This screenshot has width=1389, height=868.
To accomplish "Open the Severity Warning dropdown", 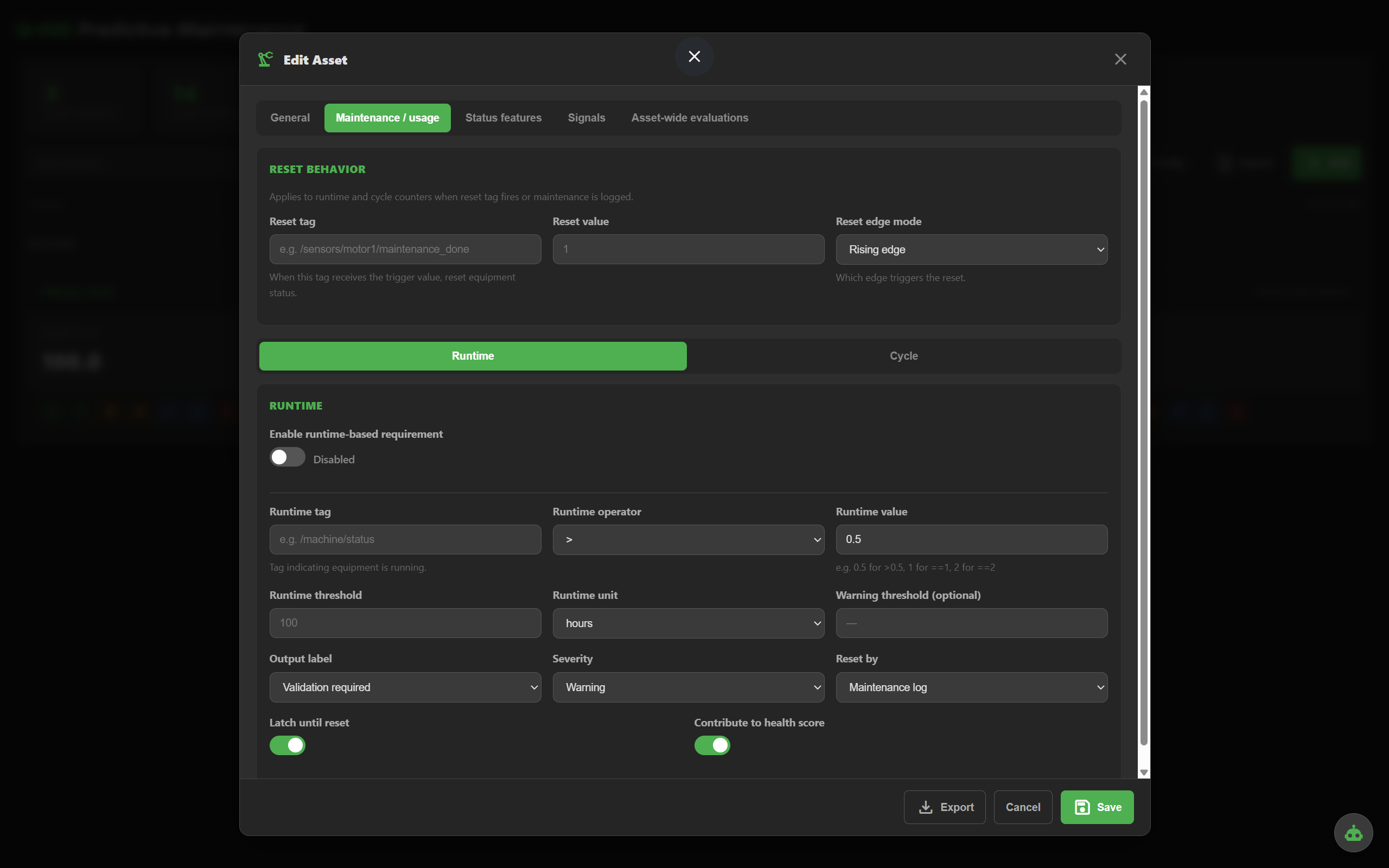I will pyautogui.click(x=688, y=687).
